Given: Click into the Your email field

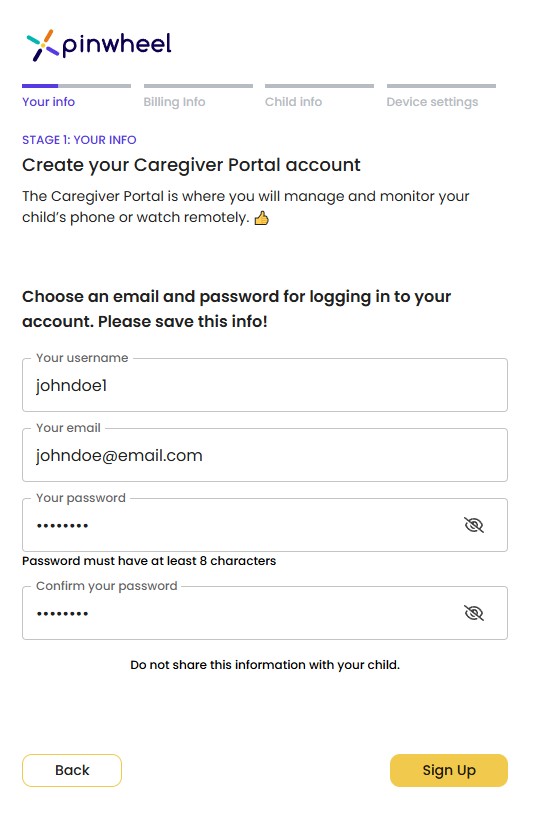Looking at the screenshot, I should [x=265, y=455].
